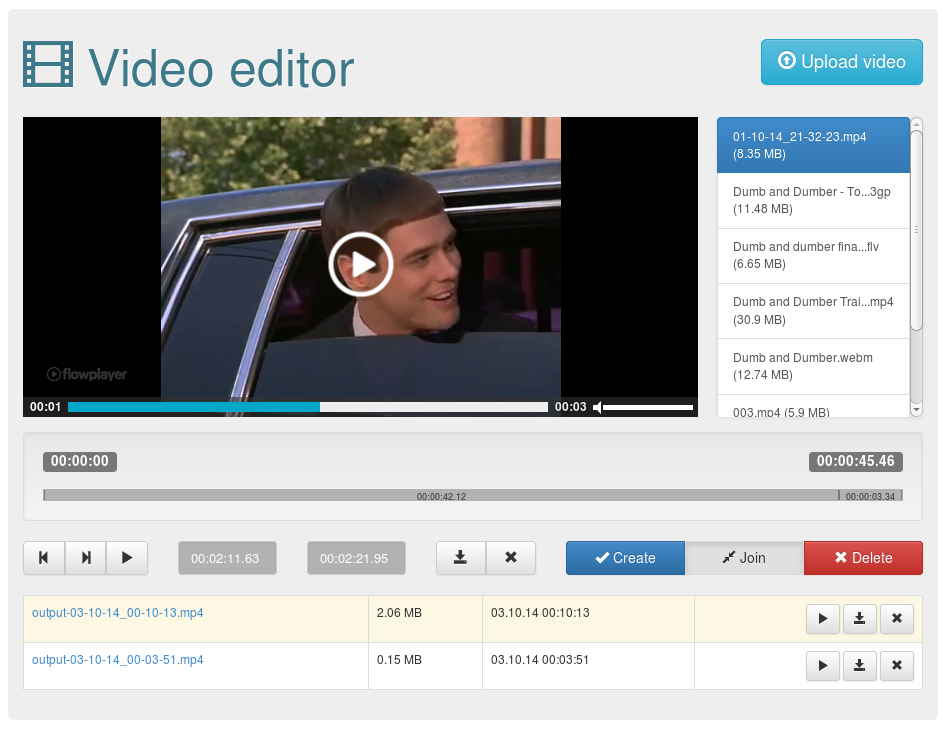
Task: Click the toolbar download icon button
Action: point(461,557)
